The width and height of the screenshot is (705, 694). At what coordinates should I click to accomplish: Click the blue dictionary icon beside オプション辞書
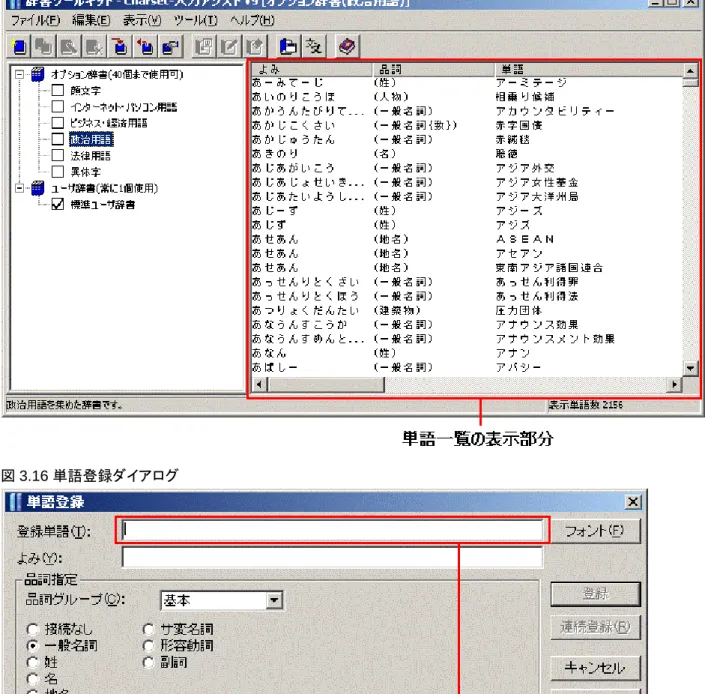pos(38,74)
